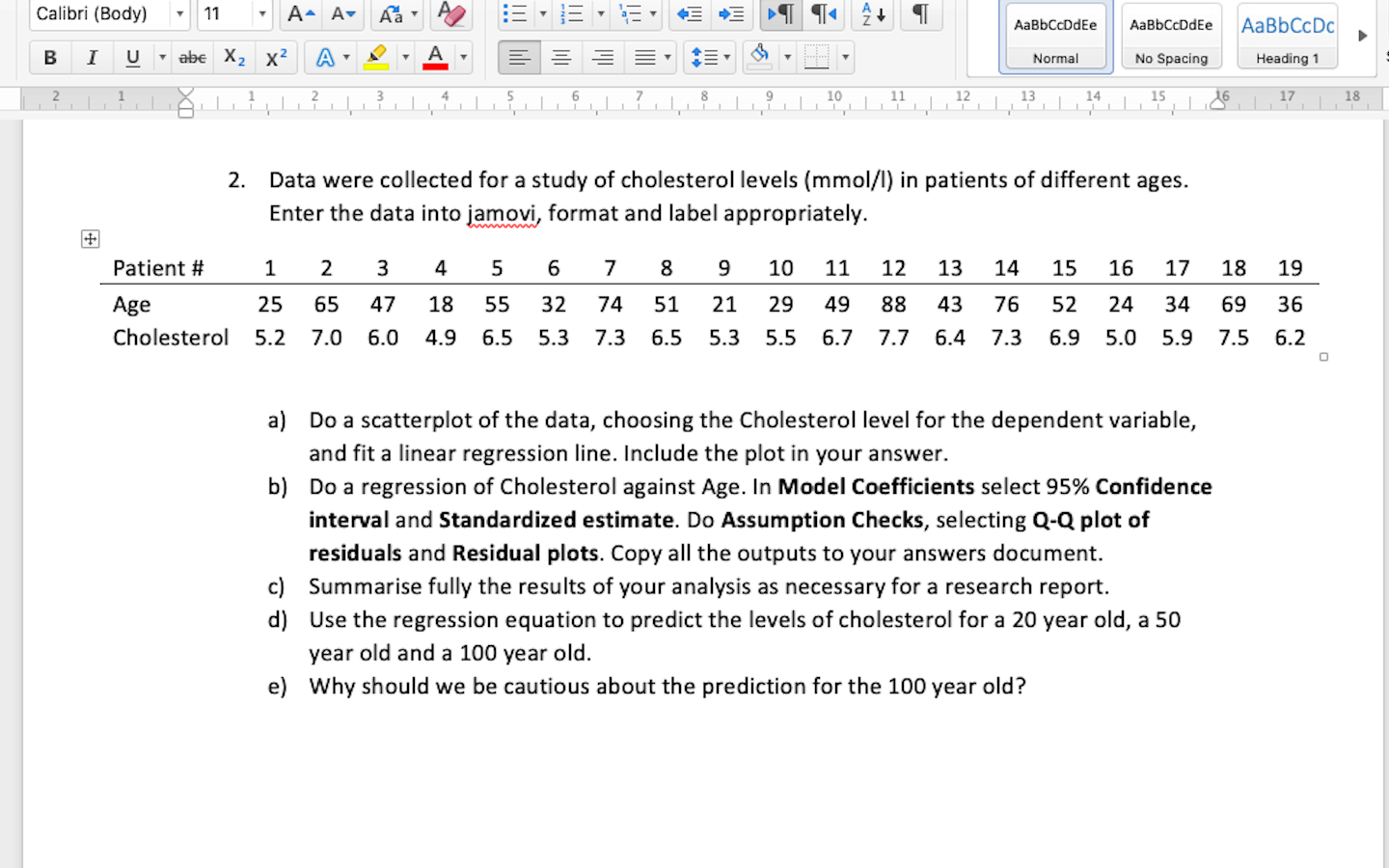Click the table move handle
1389x868 pixels.
click(x=91, y=239)
